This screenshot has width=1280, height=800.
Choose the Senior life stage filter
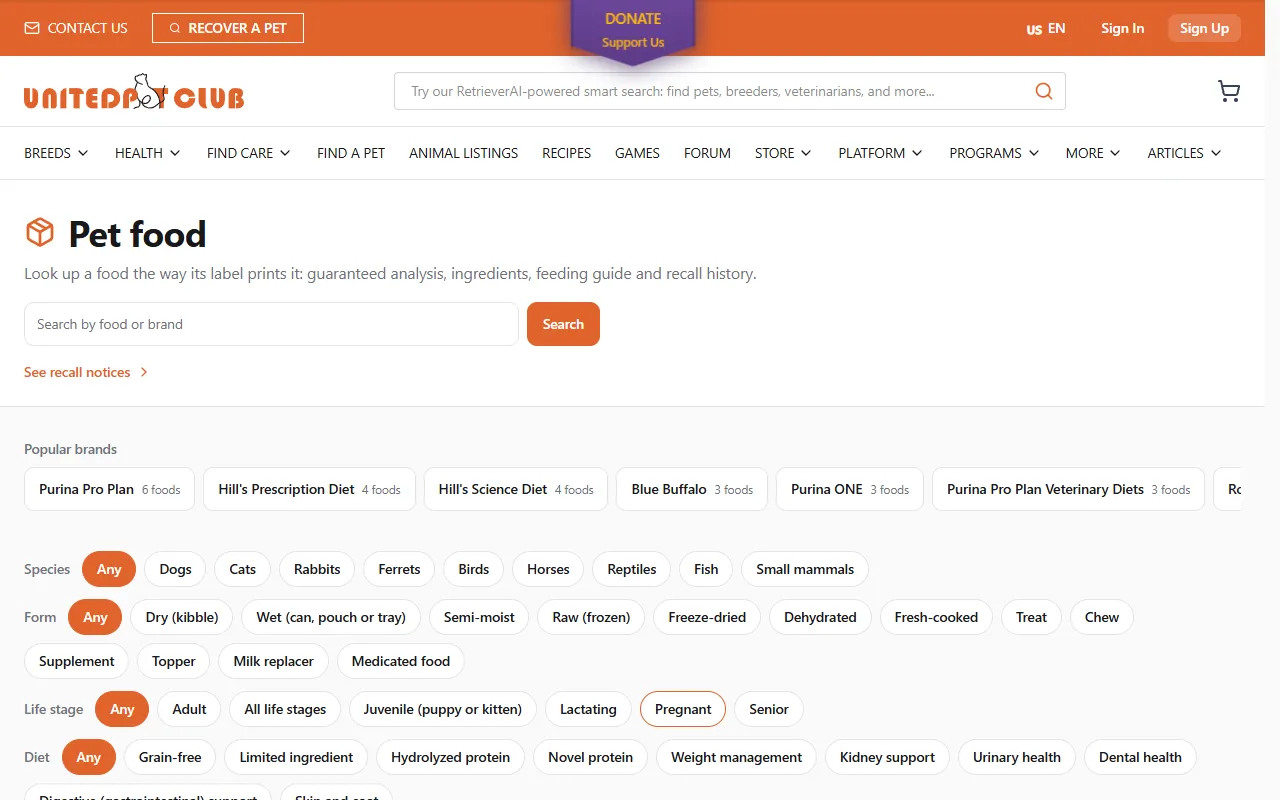coord(769,709)
